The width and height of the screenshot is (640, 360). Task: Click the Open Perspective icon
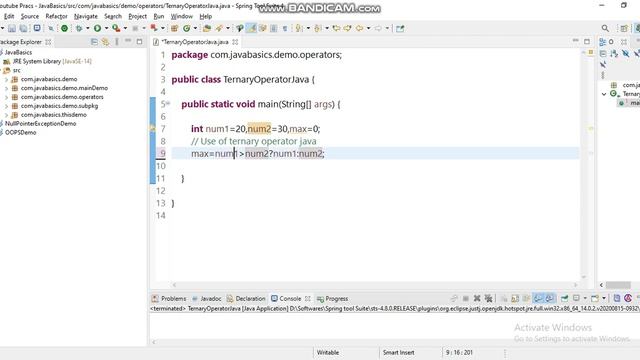pos(624,28)
